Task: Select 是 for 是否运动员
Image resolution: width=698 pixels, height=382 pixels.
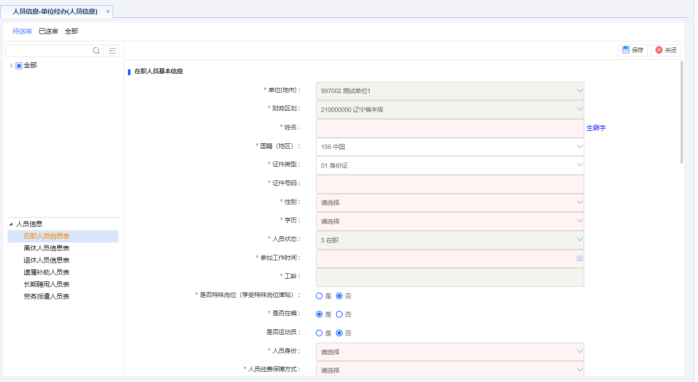Action: pos(319,333)
